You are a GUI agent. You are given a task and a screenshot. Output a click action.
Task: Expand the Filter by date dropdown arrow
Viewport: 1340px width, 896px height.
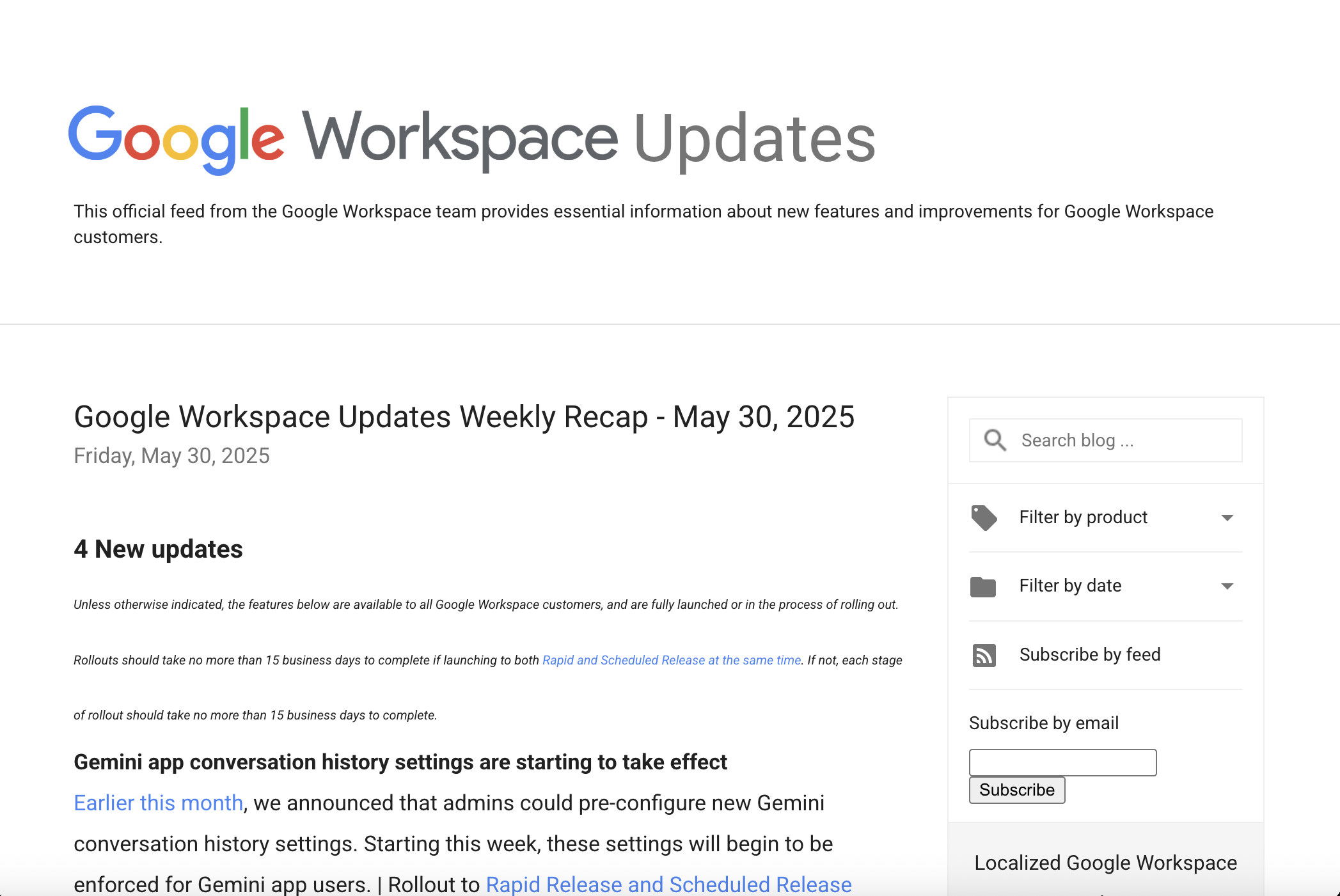click(x=1227, y=586)
